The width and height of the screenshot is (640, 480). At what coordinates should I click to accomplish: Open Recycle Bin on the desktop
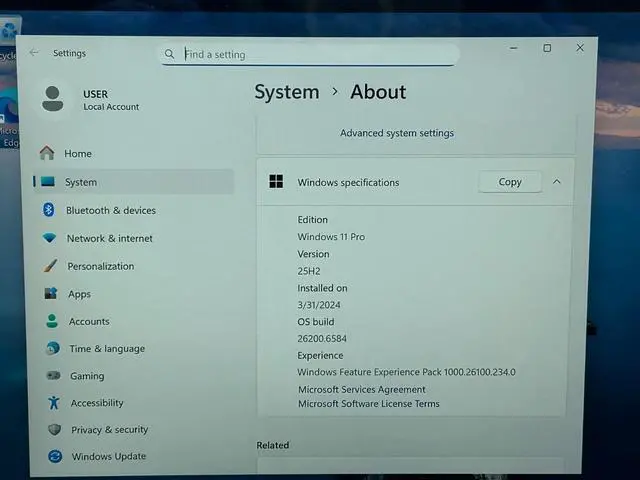(x=9, y=39)
